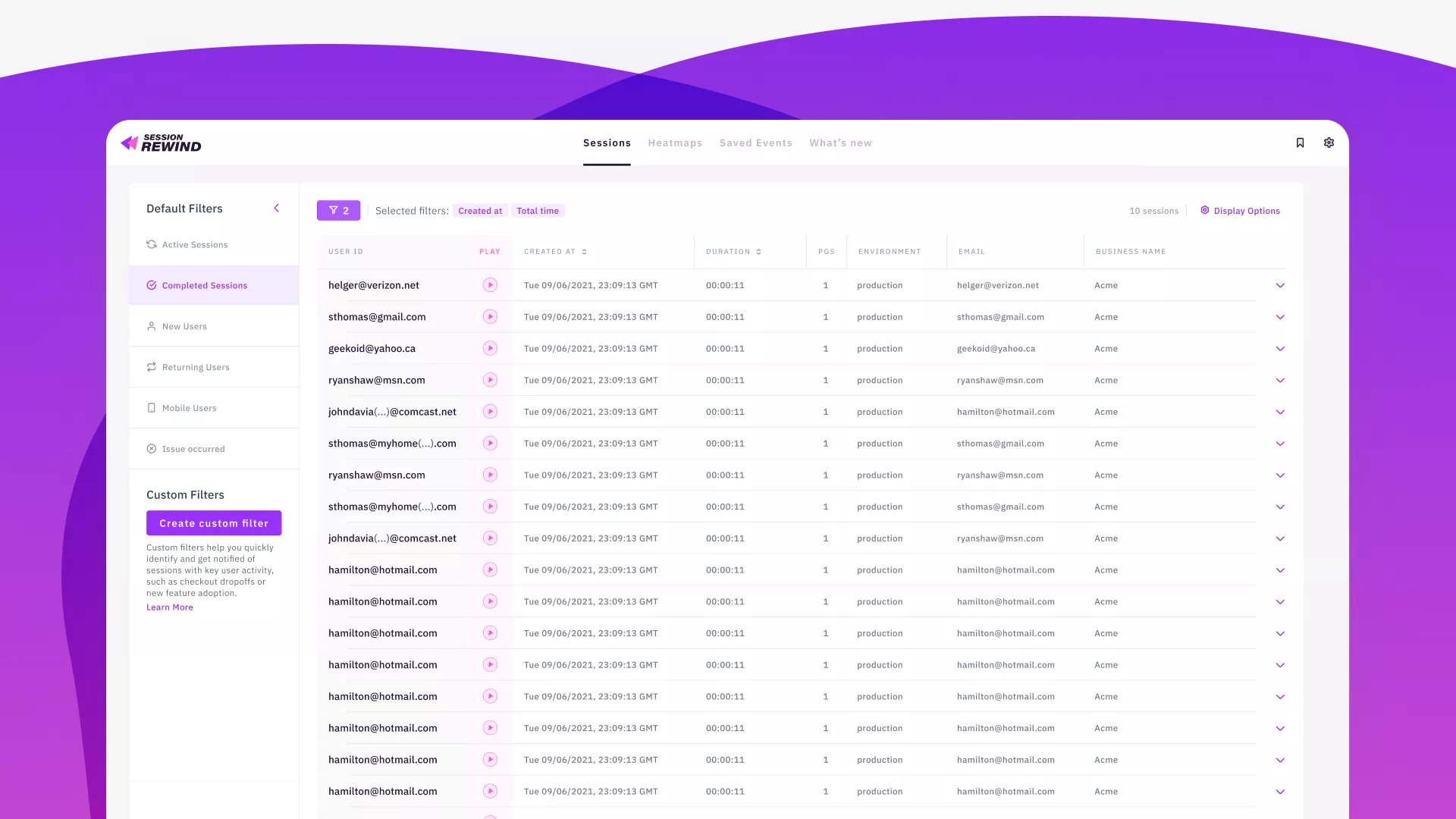
Task: Play the geekoid@yahoo.ca session recording
Action: coord(490,349)
